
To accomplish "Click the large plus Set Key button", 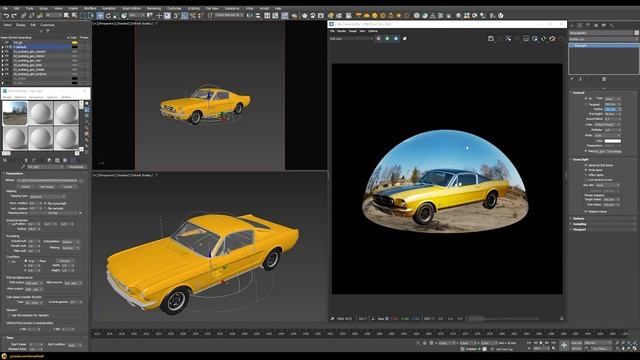I will 564,345.
